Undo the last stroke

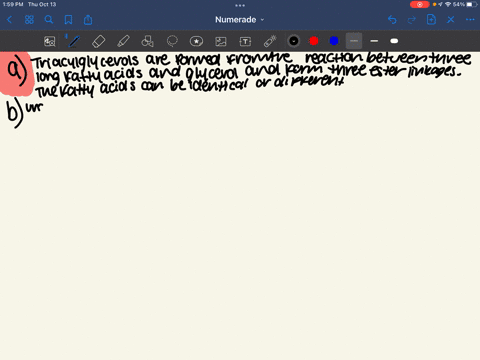392,20
